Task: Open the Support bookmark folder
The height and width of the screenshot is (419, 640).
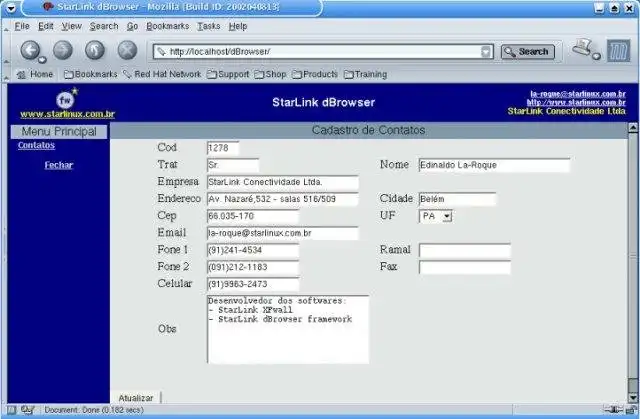Action: click(x=228, y=74)
